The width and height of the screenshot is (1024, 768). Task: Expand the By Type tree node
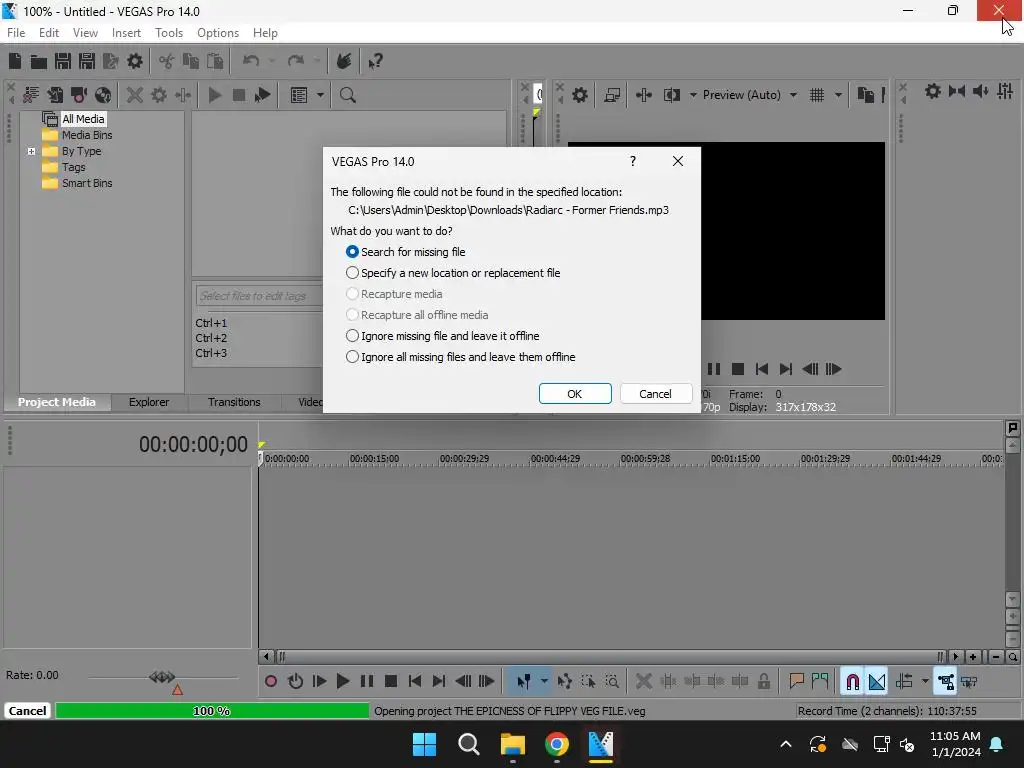coord(31,152)
